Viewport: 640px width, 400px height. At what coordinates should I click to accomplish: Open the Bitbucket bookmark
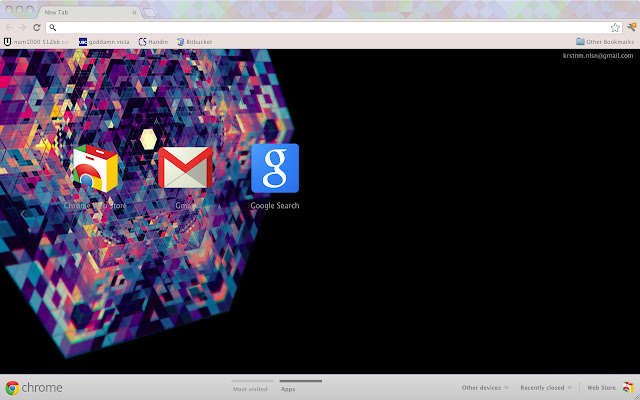click(x=194, y=42)
